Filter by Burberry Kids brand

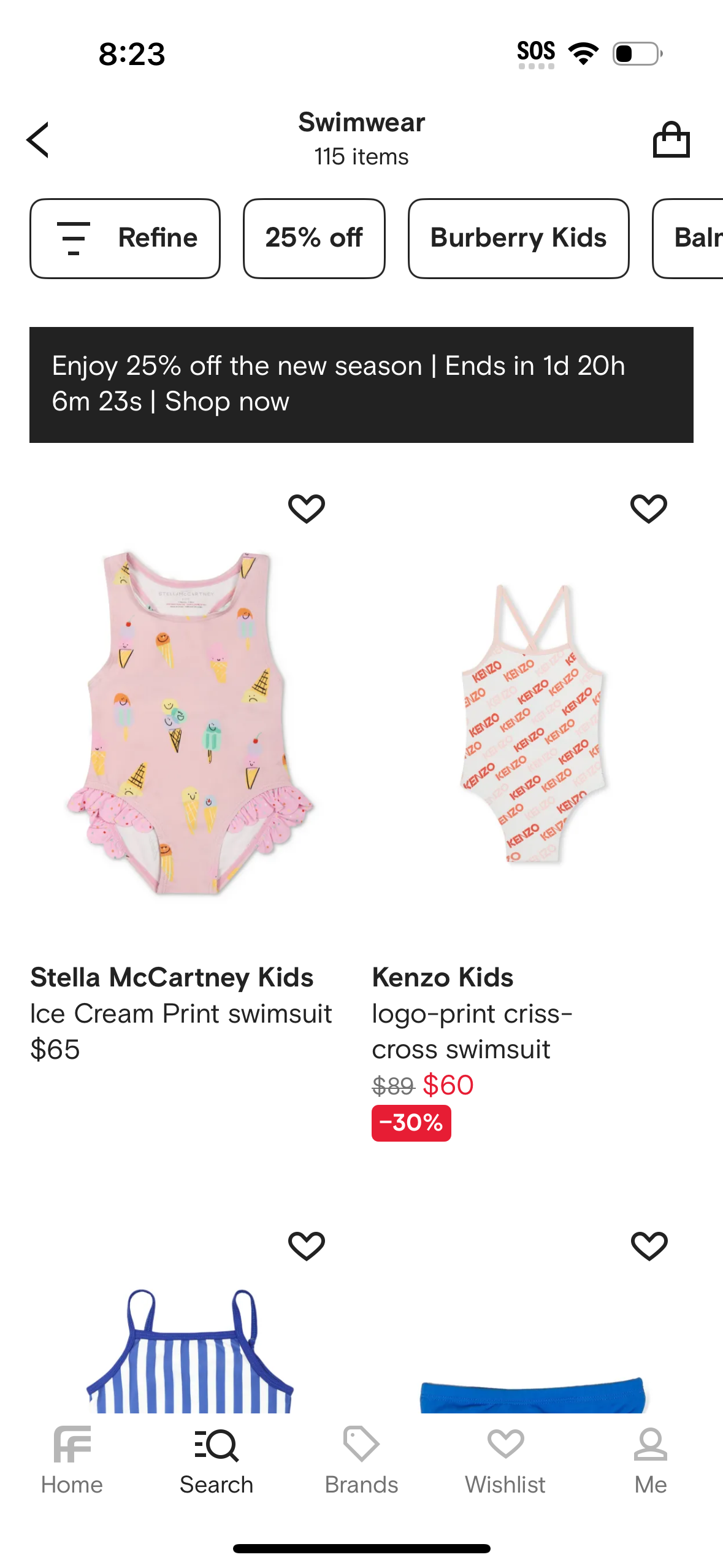(518, 238)
